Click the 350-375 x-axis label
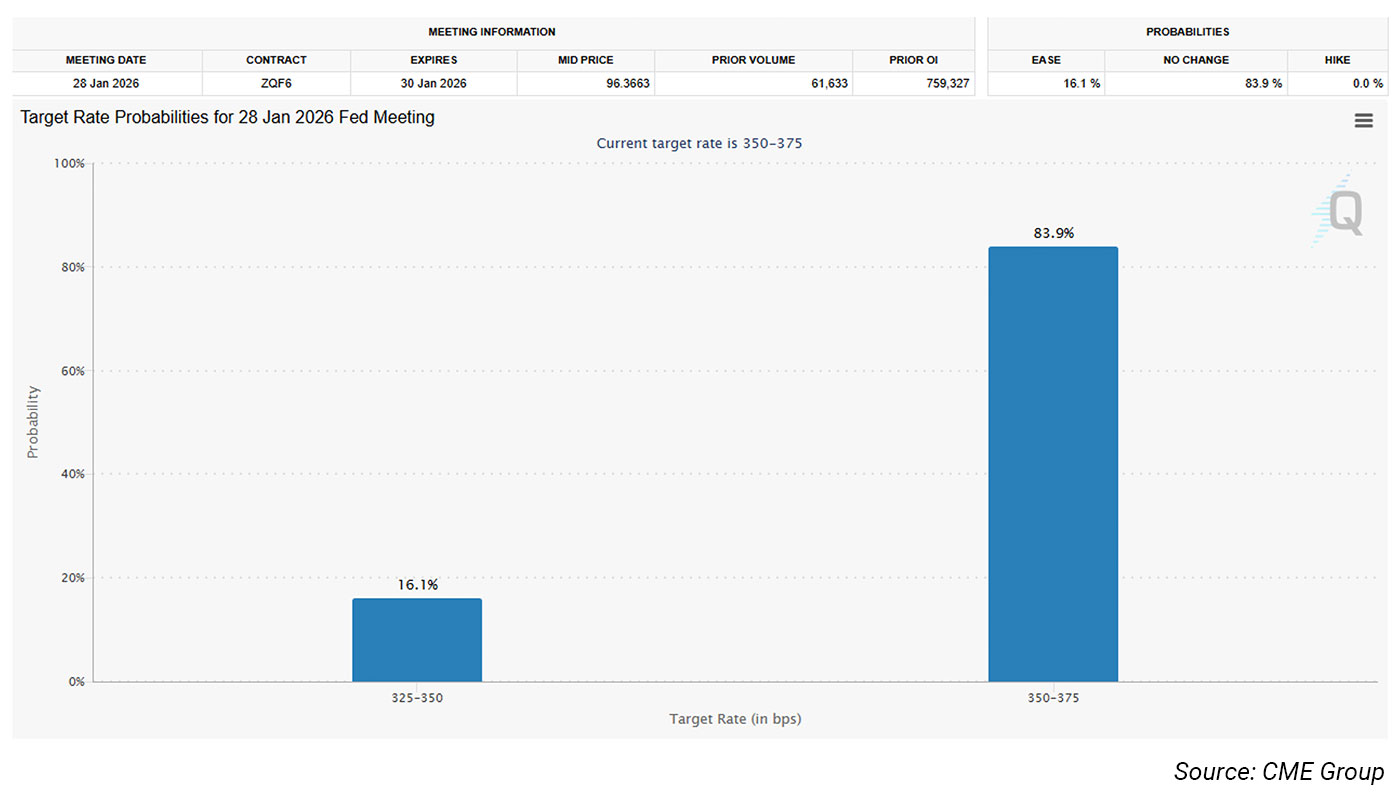 pos(1053,698)
